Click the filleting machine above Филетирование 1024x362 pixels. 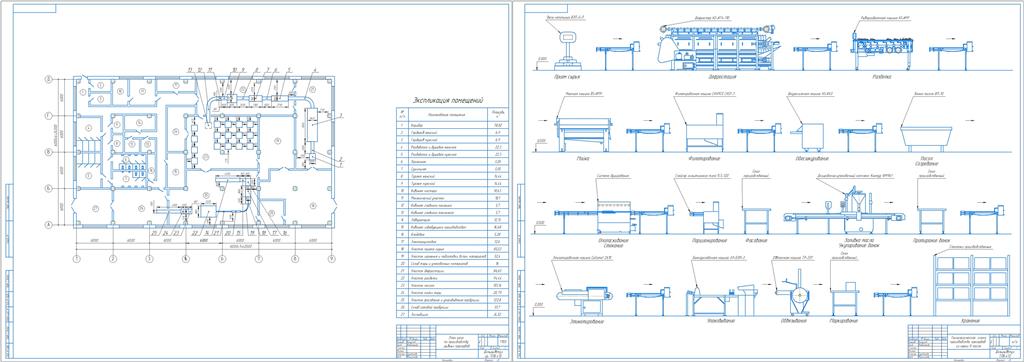[x=705, y=133]
